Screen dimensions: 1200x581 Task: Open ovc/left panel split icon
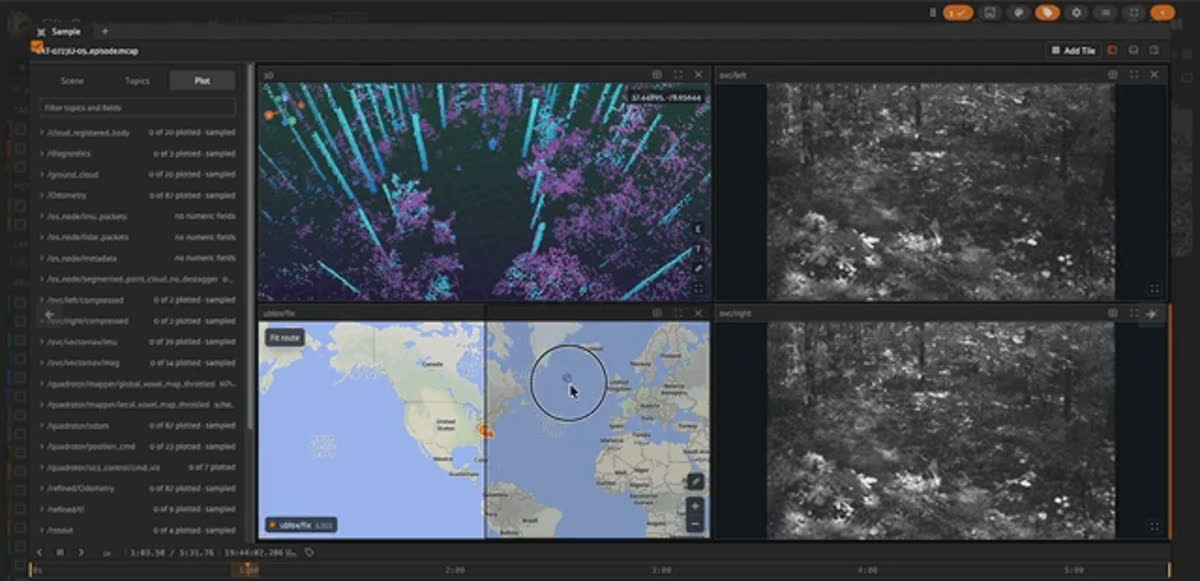[1112, 75]
